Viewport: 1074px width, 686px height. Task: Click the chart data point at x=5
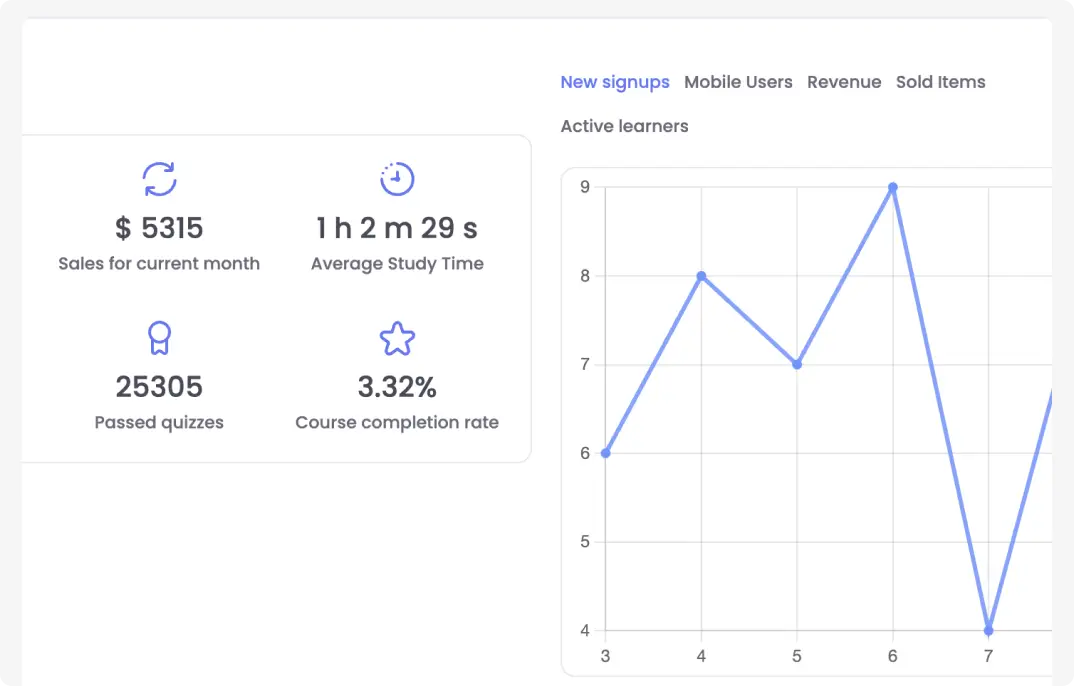pyautogui.click(x=797, y=364)
